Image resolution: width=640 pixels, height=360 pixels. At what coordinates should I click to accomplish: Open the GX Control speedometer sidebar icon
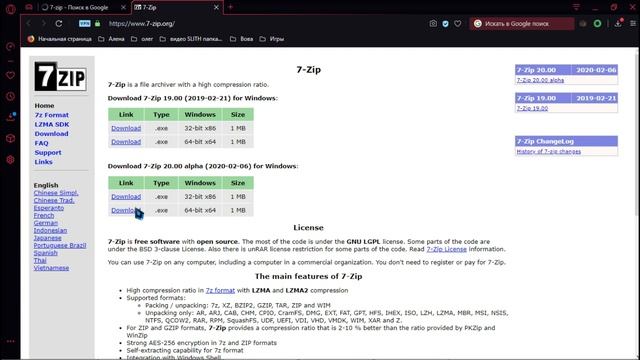point(11,47)
